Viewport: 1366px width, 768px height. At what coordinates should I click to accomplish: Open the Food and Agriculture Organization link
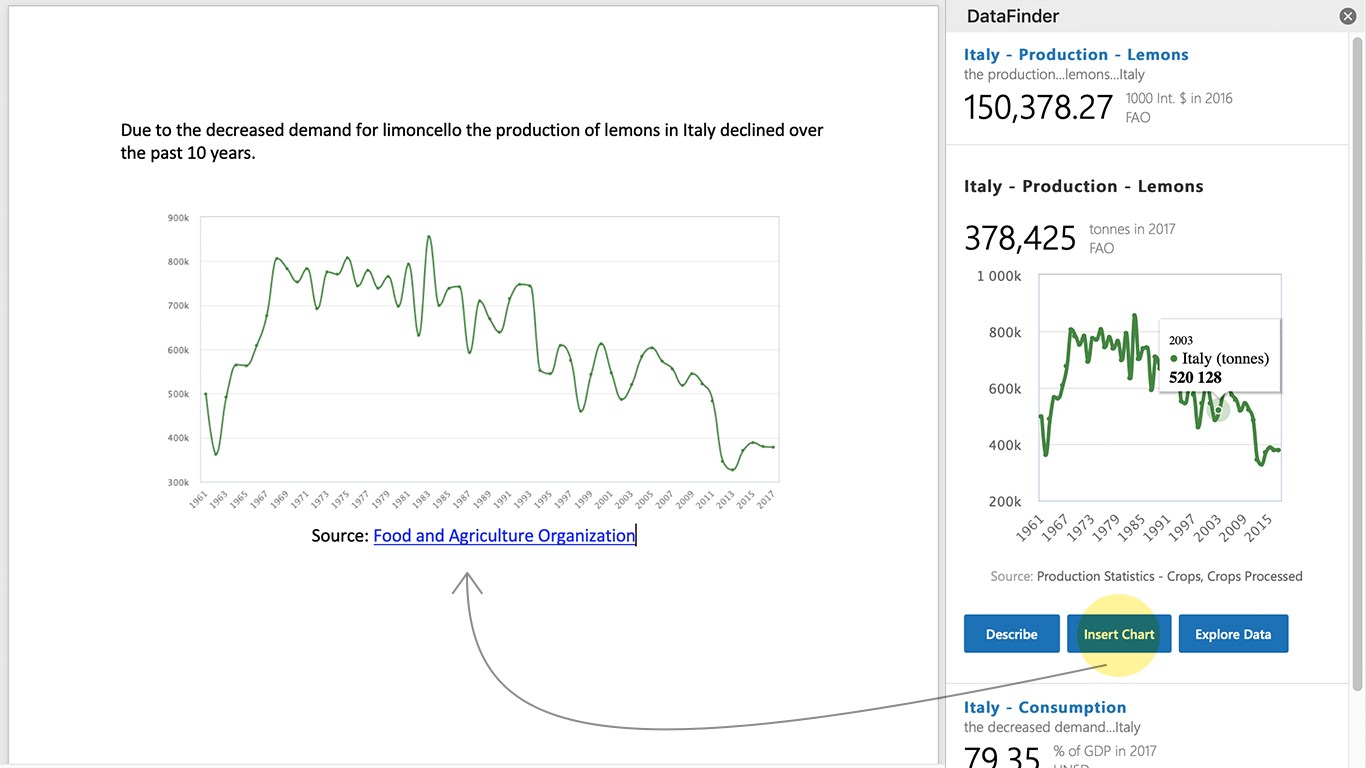tap(504, 536)
